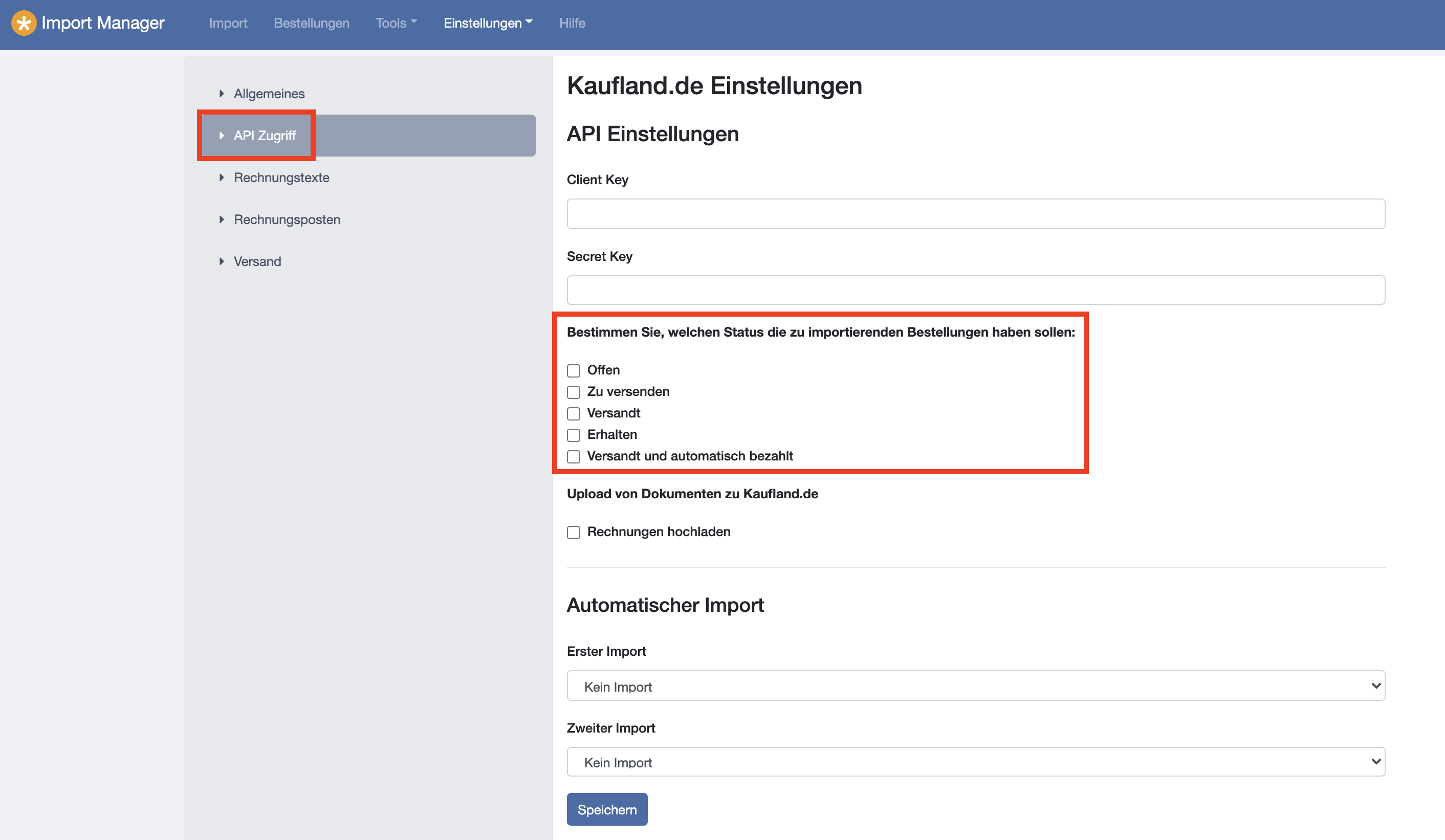Screen dimensions: 1445x840
Task: Open the Zweiter Import dropdown
Action: click(975, 762)
